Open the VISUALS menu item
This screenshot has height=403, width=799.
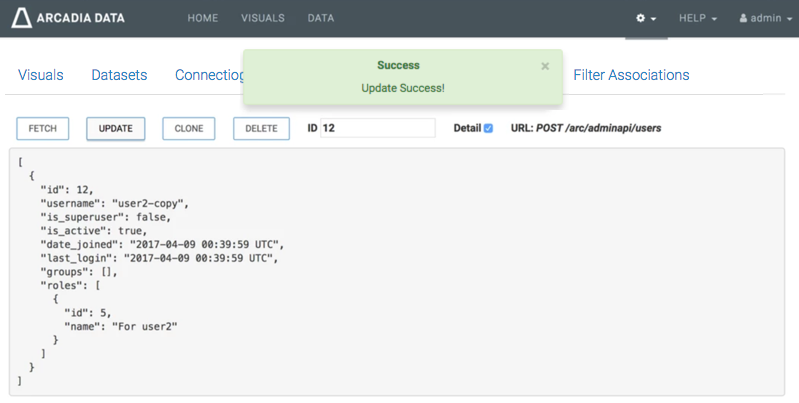(x=263, y=18)
